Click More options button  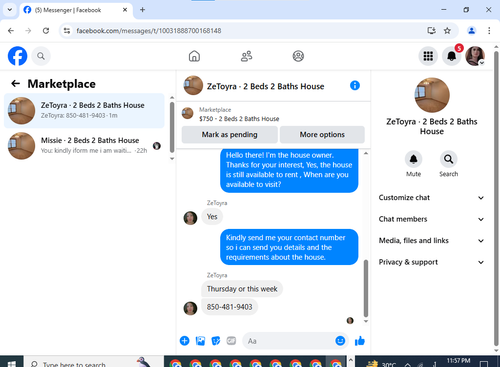[322, 135]
